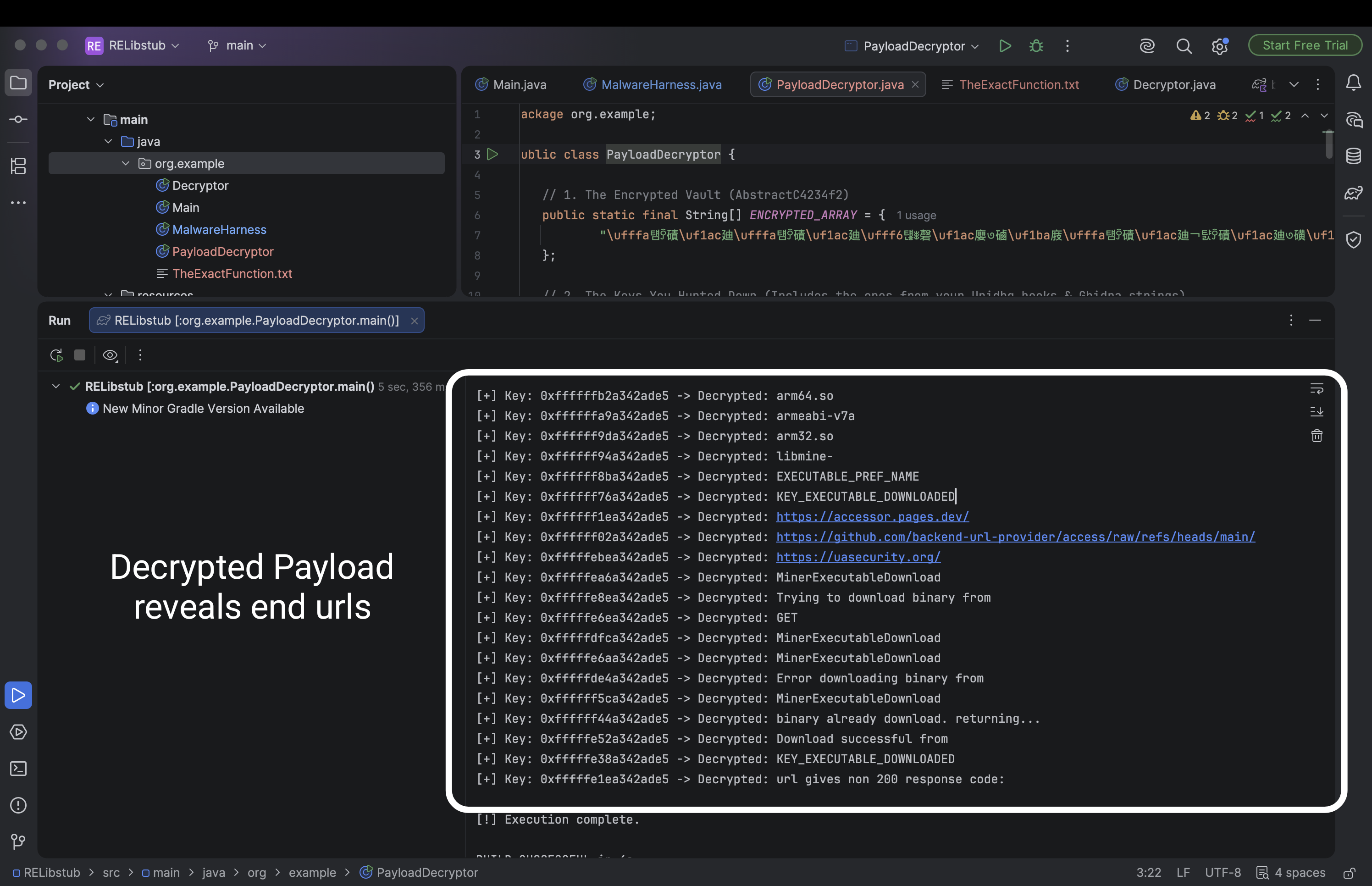Rerun the Gradle run task
Viewport: 1372px width, 886px height.
(x=56, y=355)
